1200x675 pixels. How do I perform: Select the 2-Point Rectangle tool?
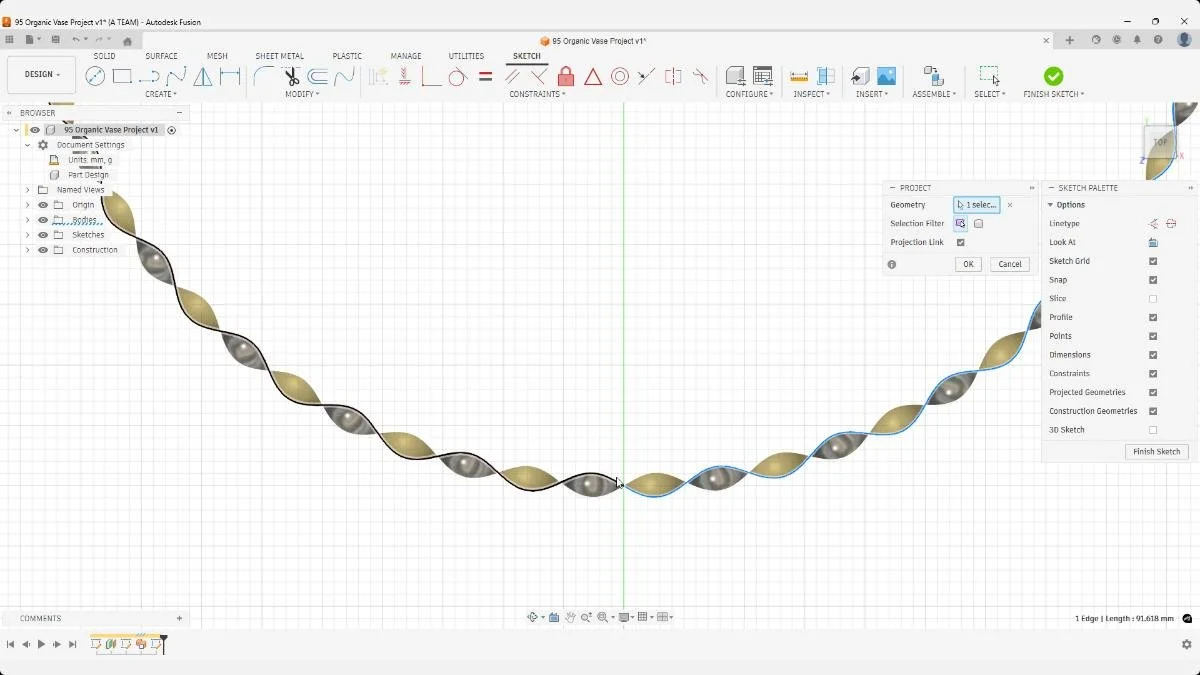tap(122, 76)
